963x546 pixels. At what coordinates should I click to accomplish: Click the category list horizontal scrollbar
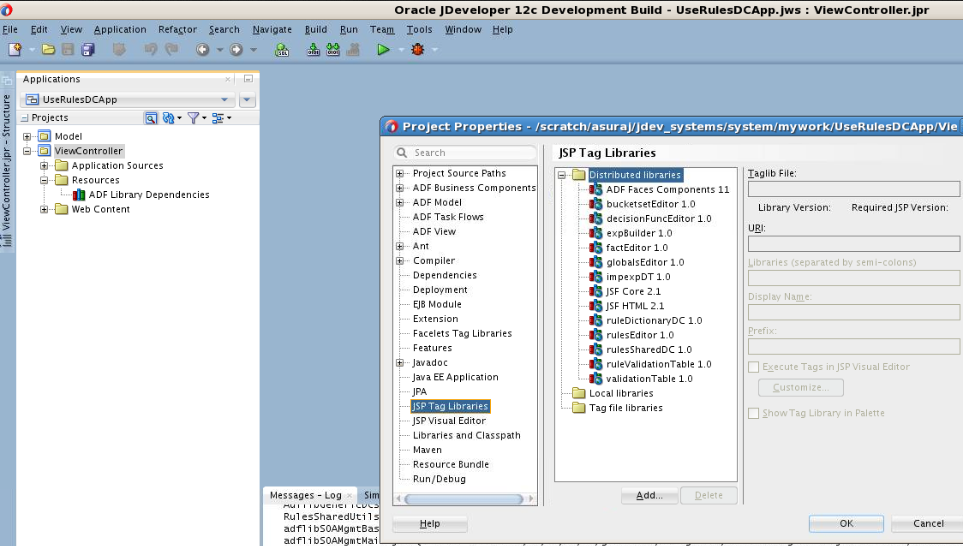464,499
